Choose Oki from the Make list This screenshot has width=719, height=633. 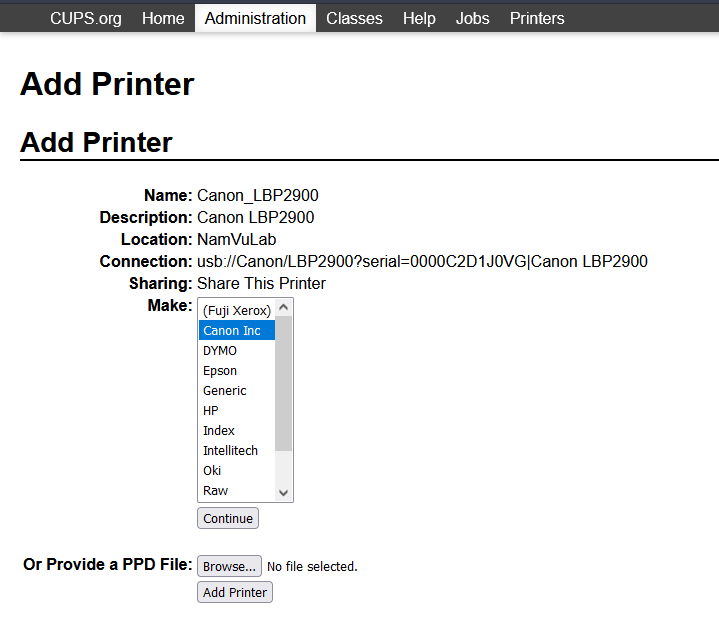pyautogui.click(x=237, y=470)
